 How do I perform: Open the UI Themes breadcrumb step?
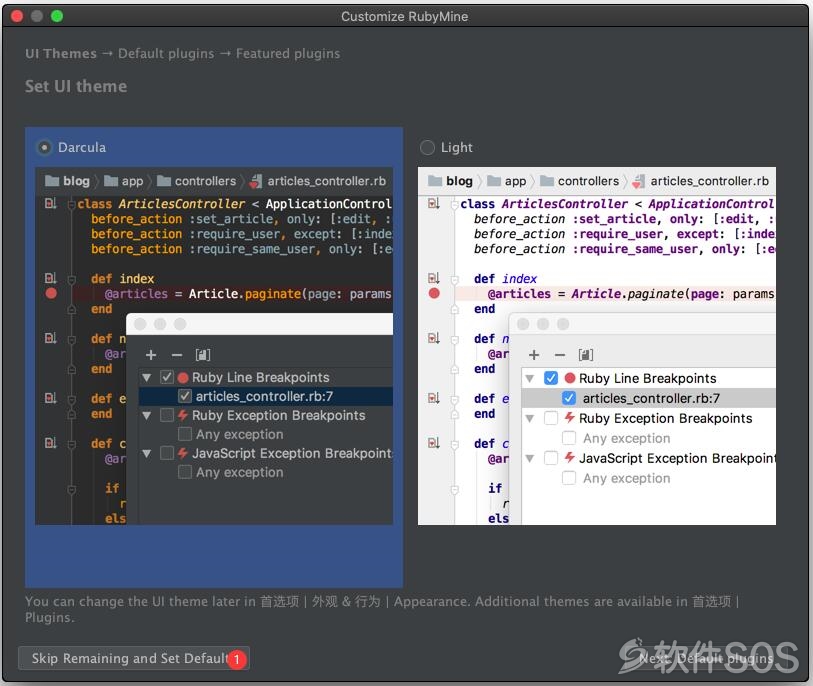point(61,53)
